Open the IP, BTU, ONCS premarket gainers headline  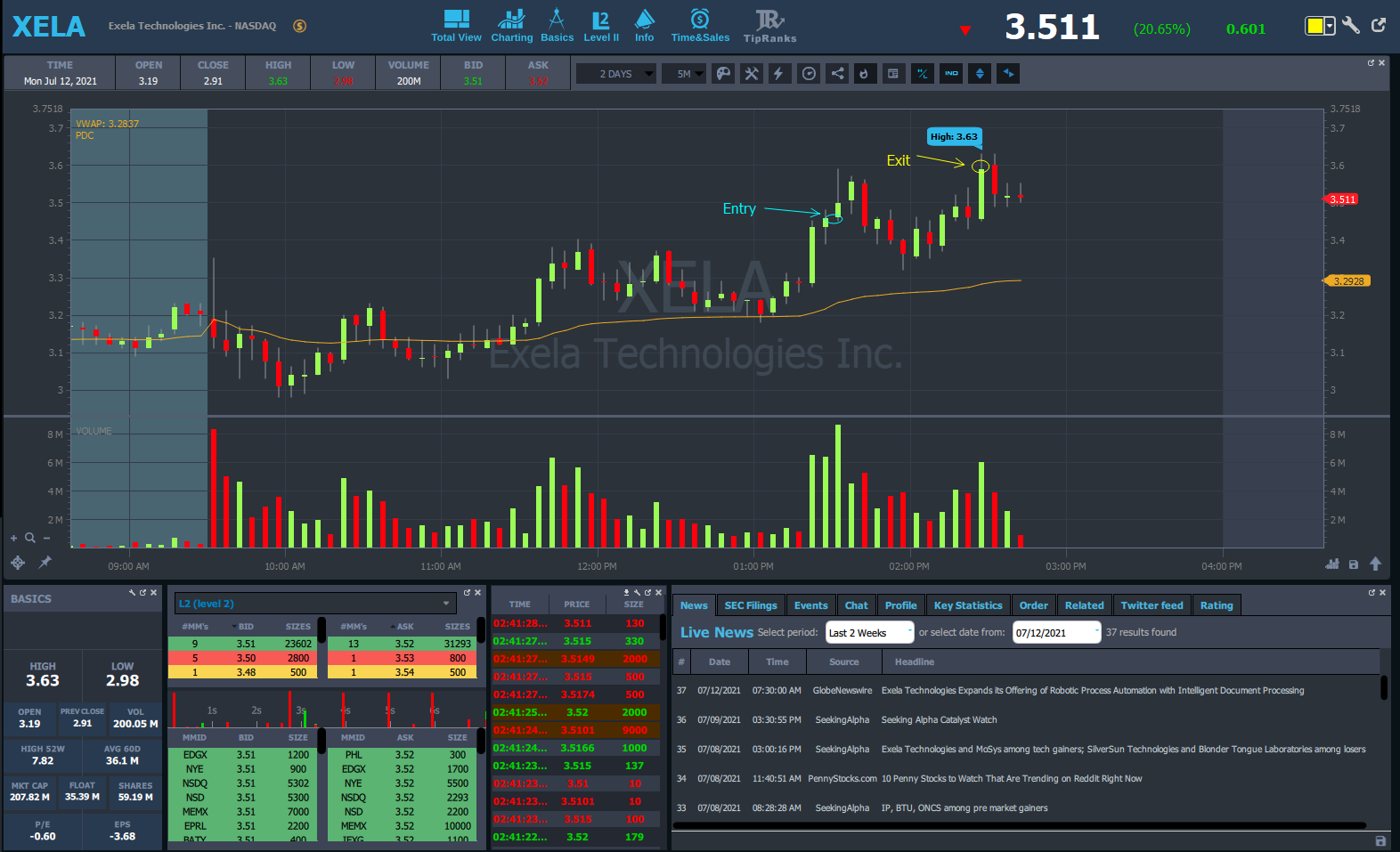pos(965,808)
